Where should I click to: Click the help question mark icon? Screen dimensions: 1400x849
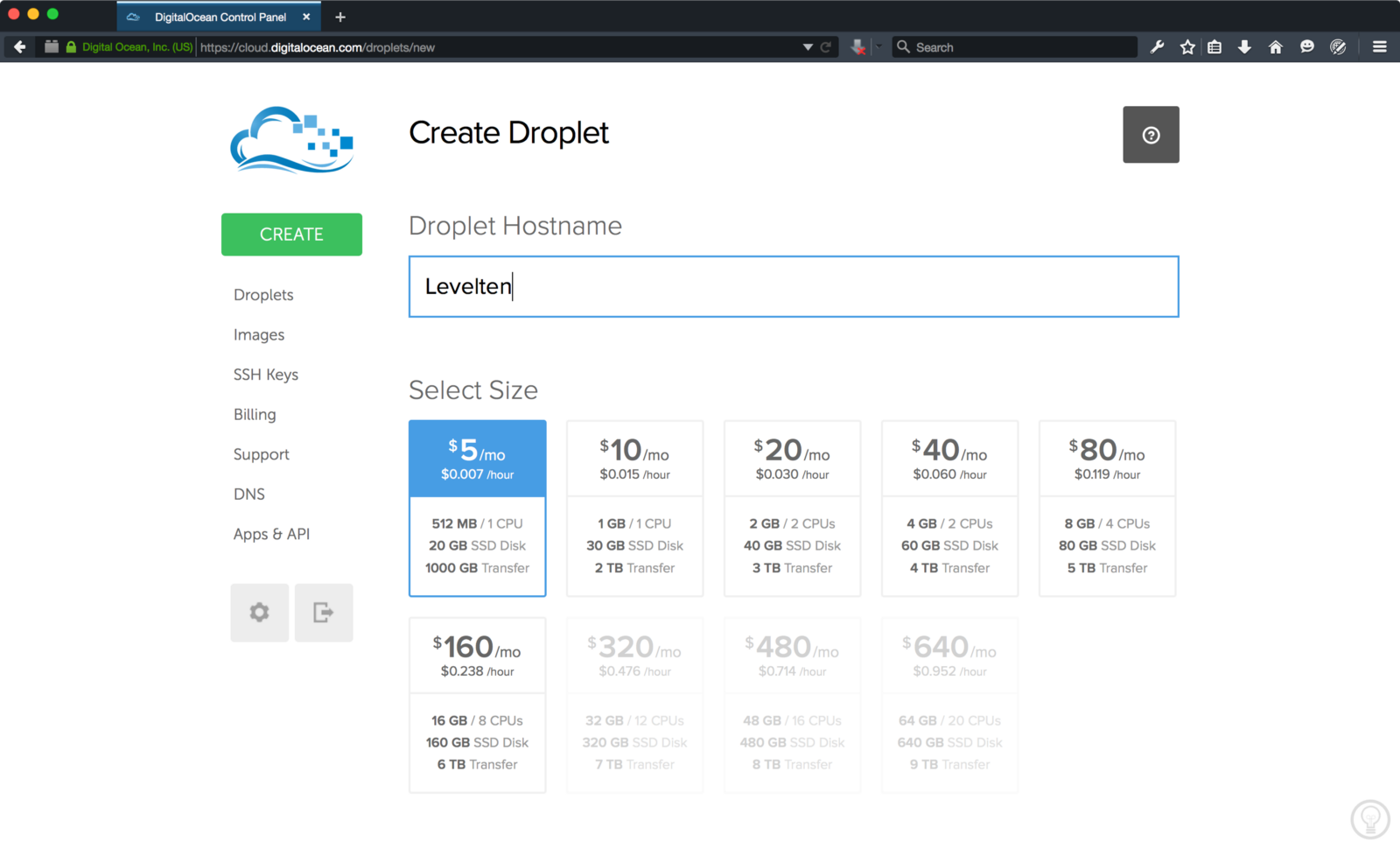[x=1150, y=135]
